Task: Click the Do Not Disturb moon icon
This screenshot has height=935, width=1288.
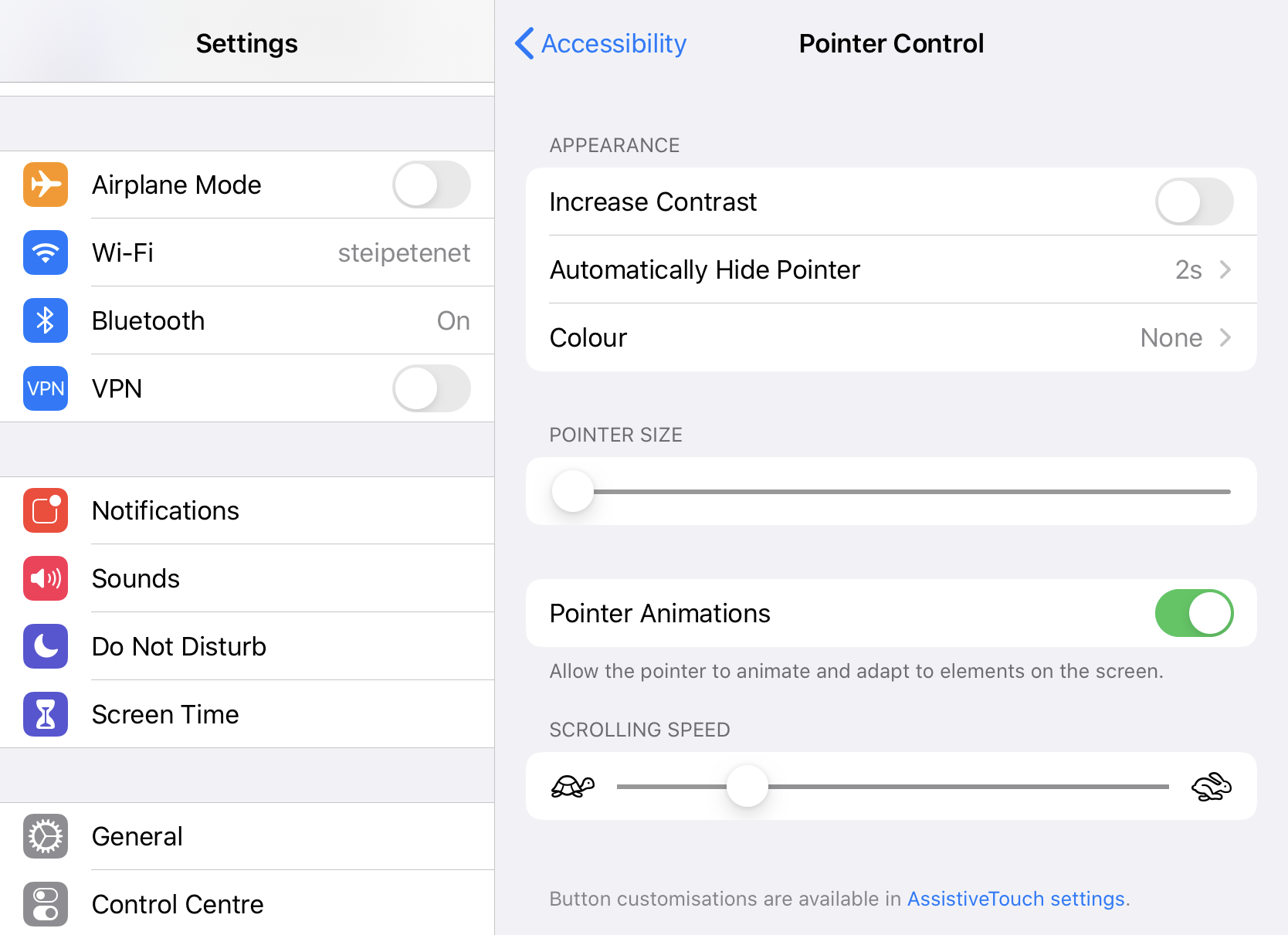Action: [45, 646]
